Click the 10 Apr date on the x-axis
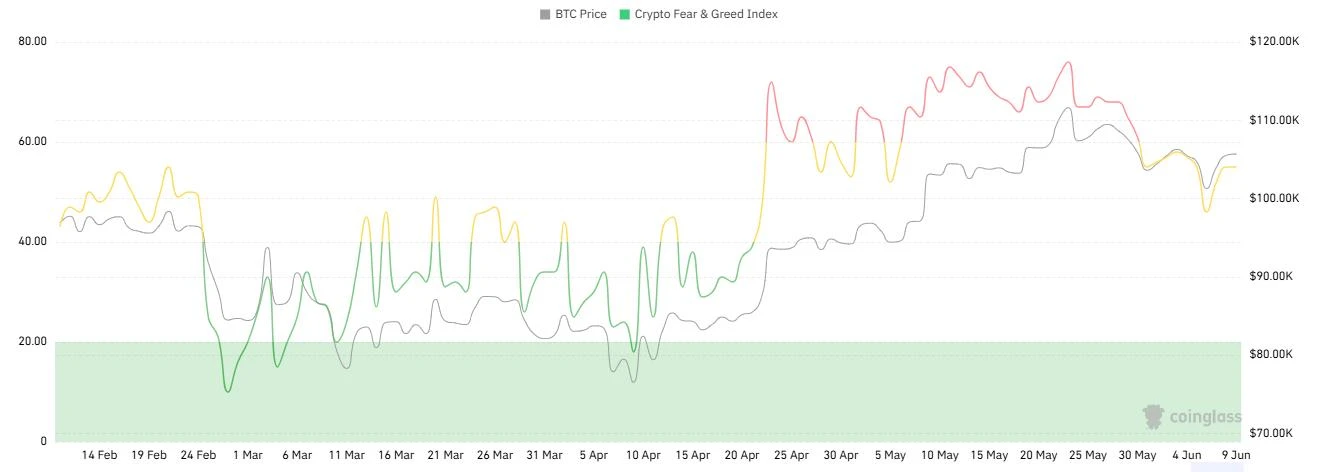Screen dimensions: 1322x472 click(x=643, y=455)
